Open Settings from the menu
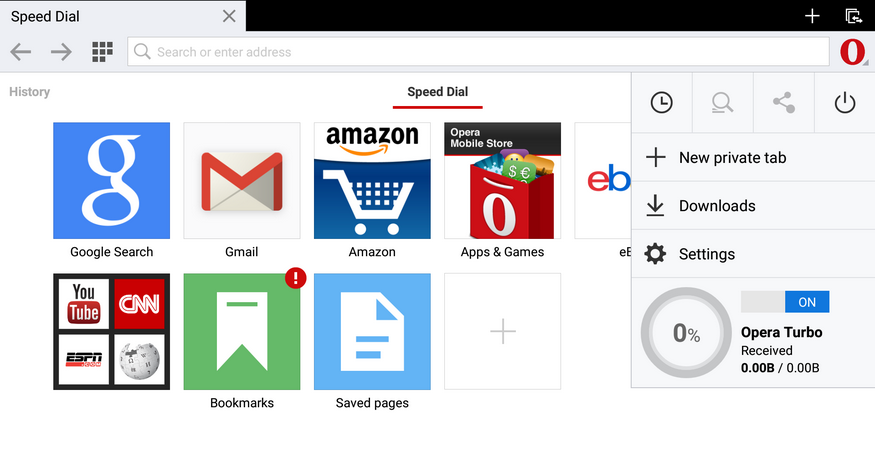This screenshot has width=875, height=475. pos(753,254)
